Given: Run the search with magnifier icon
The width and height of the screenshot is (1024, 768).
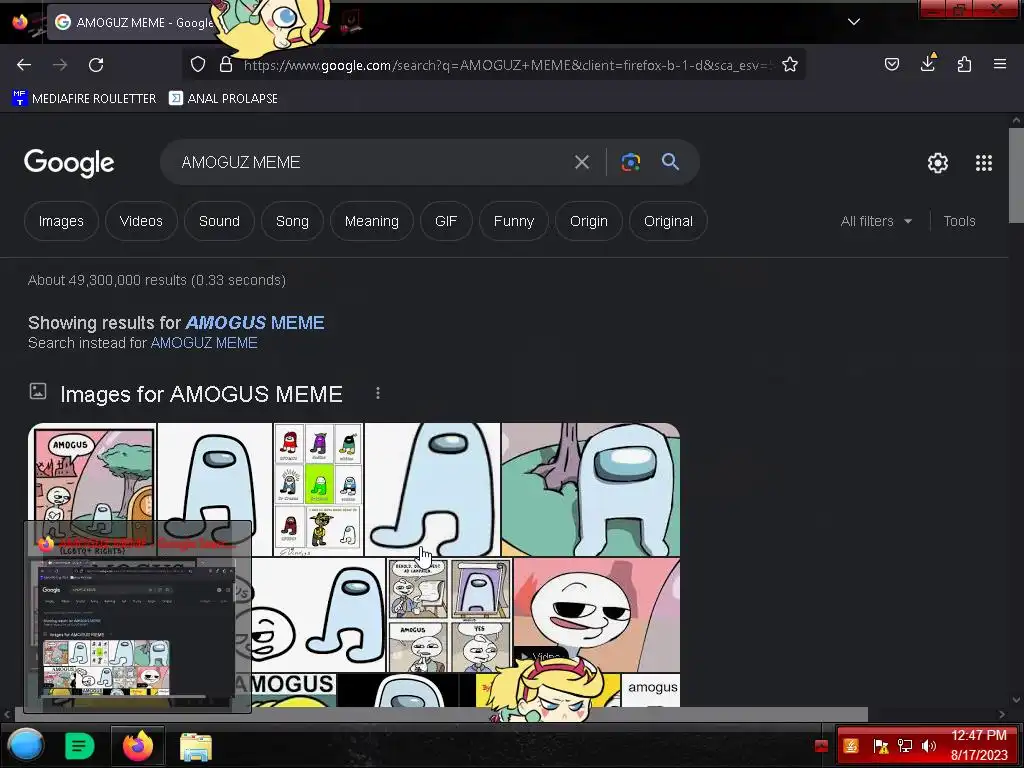Looking at the screenshot, I should 670,161.
